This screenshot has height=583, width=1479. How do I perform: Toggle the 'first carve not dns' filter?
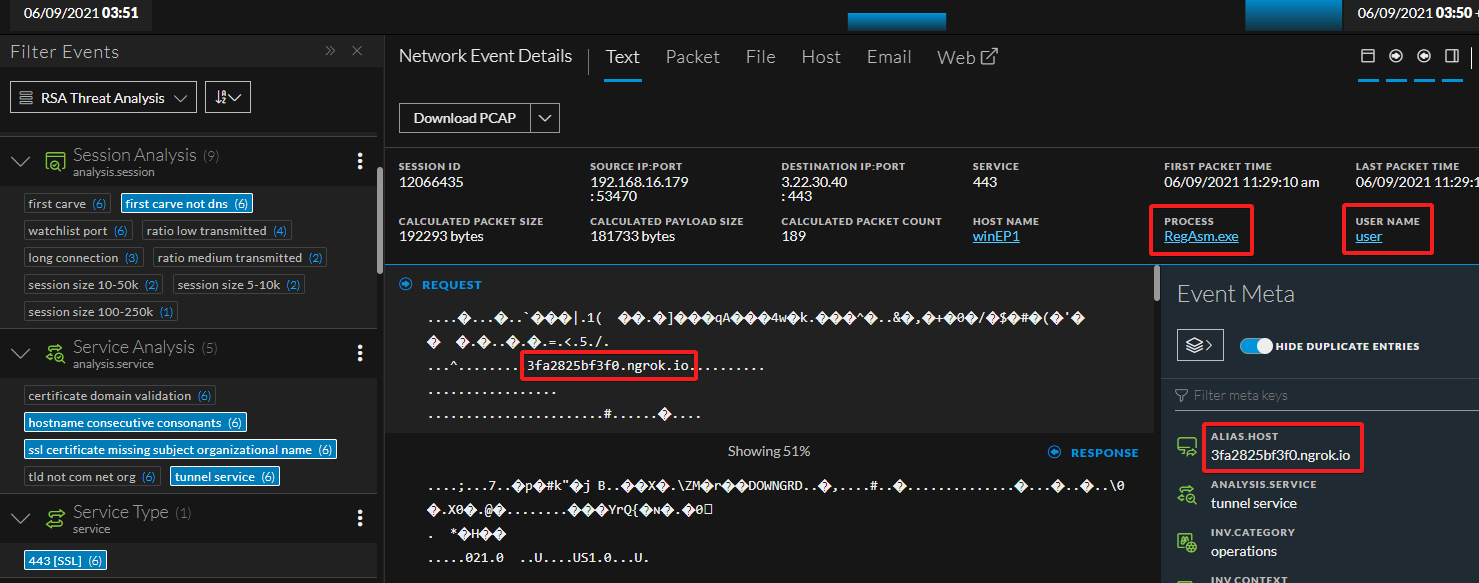pos(186,204)
